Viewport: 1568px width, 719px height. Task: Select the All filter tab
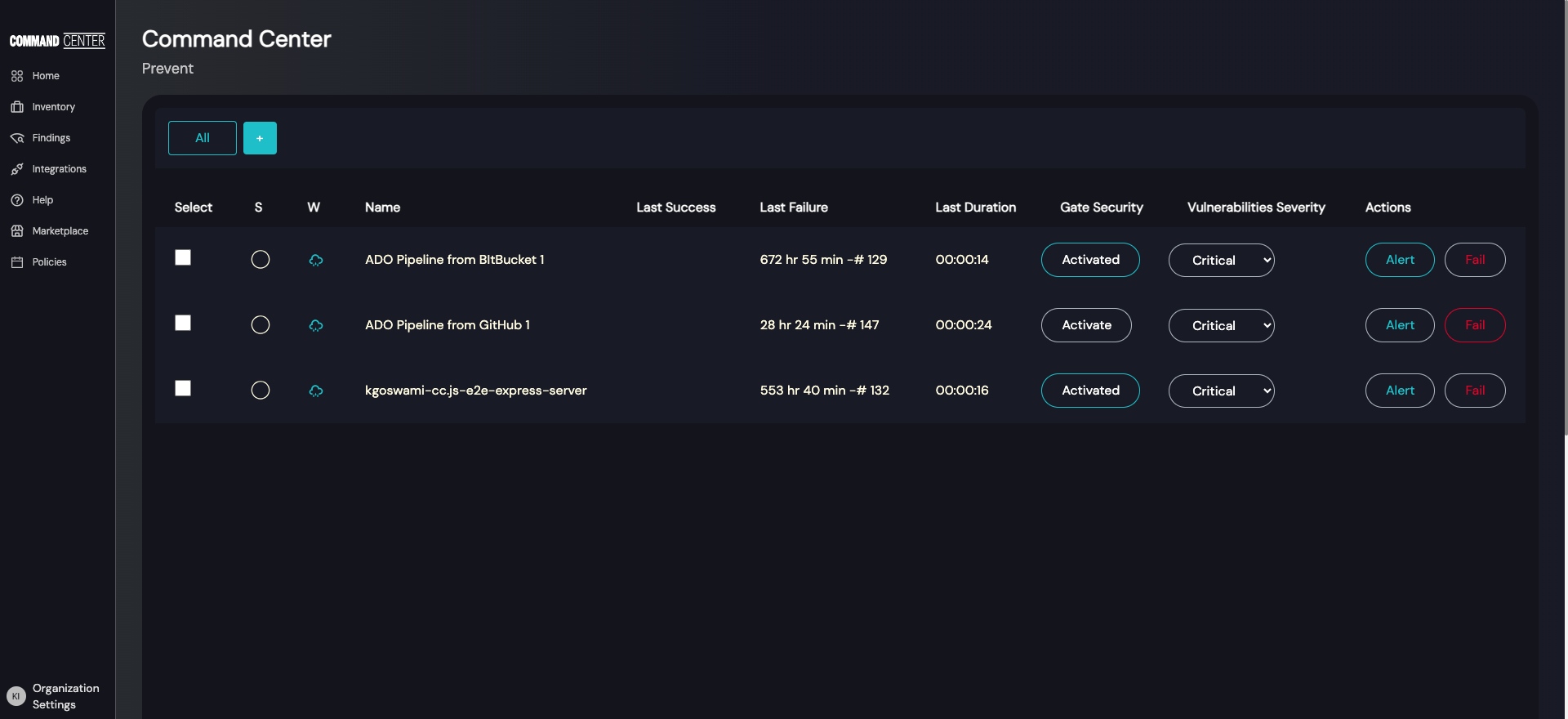pos(203,138)
